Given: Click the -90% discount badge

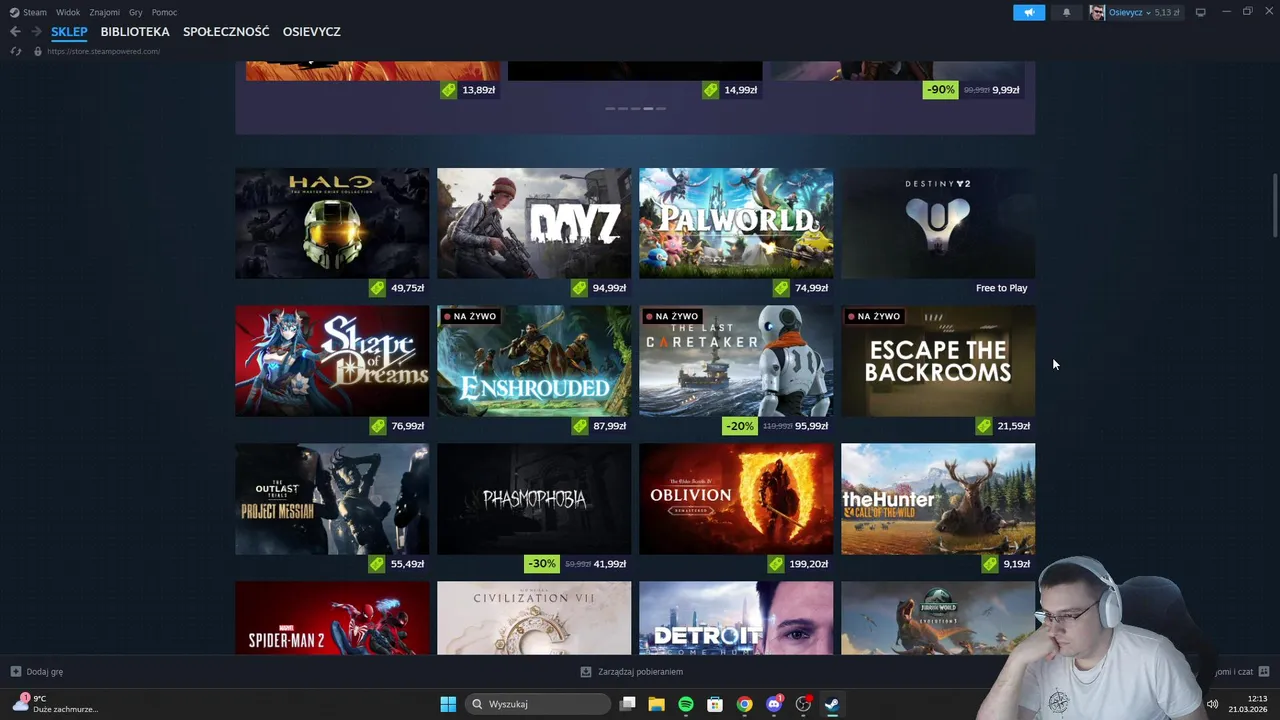Looking at the screenshot, I should tap(940, 90).
